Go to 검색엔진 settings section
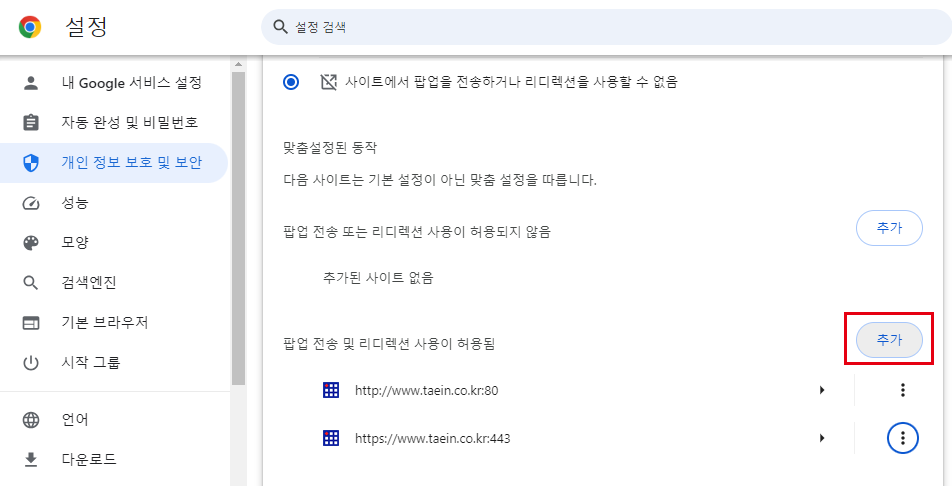Image resolution: width=952 pixels, height=486 pixels. (x=88, y=283)
